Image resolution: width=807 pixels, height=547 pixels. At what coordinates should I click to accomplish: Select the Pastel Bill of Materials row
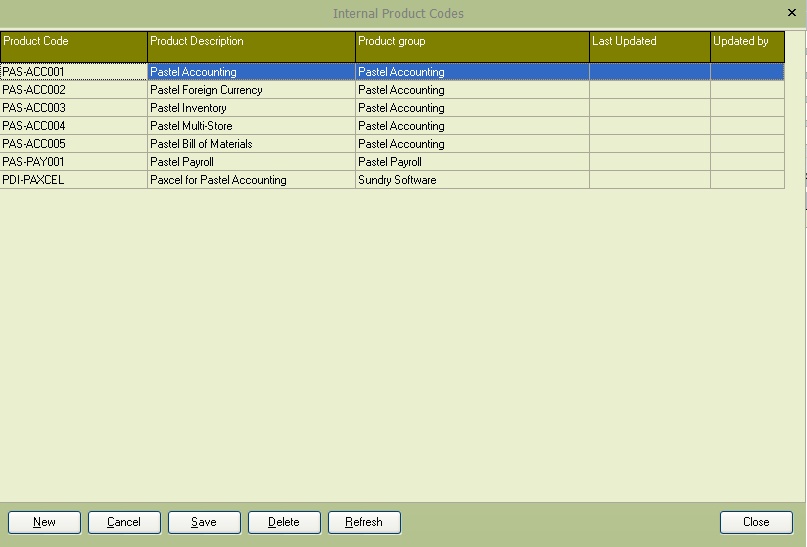251,144
